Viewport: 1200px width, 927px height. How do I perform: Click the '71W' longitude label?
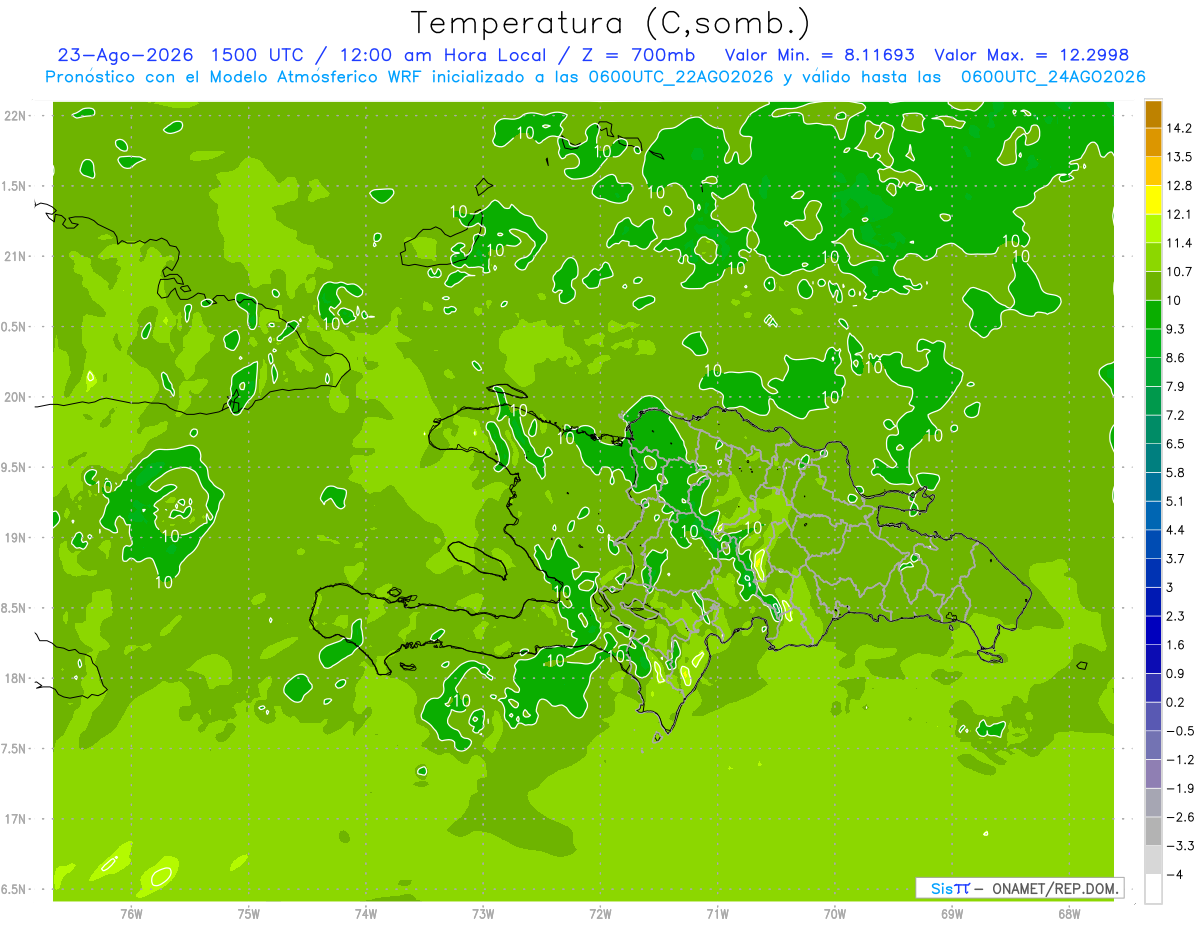tap(717, 914)
